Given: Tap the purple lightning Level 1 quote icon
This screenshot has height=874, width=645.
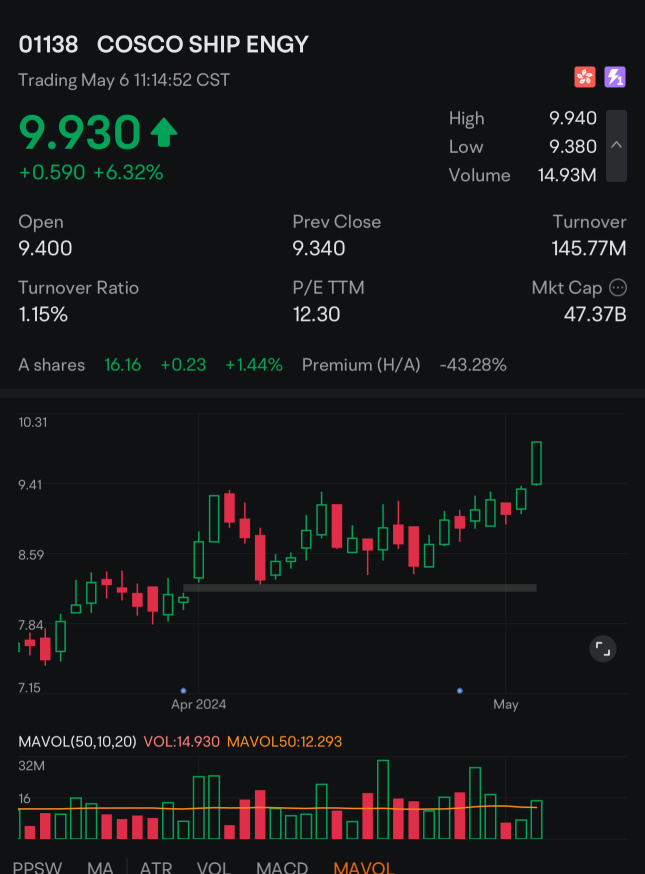Looking at the screenshot, I should tap(615, 77).
